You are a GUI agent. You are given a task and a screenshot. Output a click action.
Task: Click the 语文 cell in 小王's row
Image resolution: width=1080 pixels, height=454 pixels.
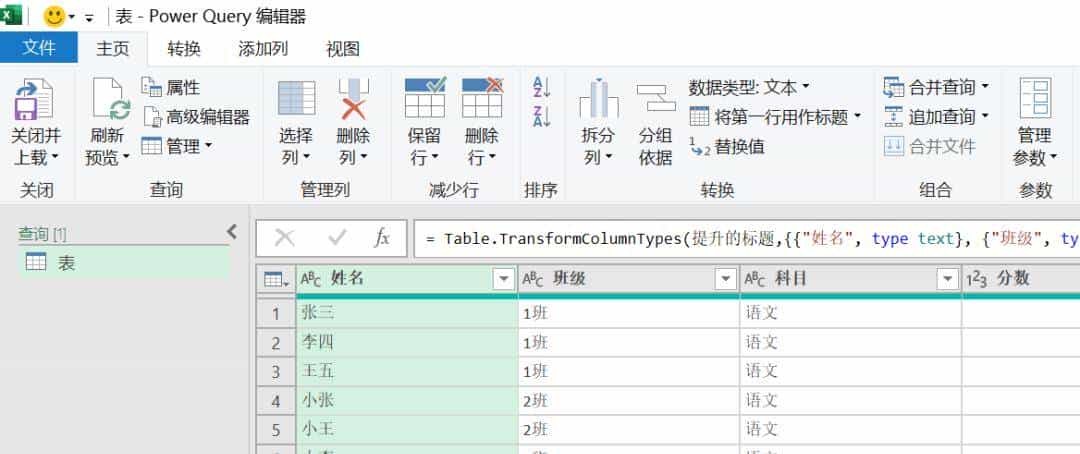[851, 429]
